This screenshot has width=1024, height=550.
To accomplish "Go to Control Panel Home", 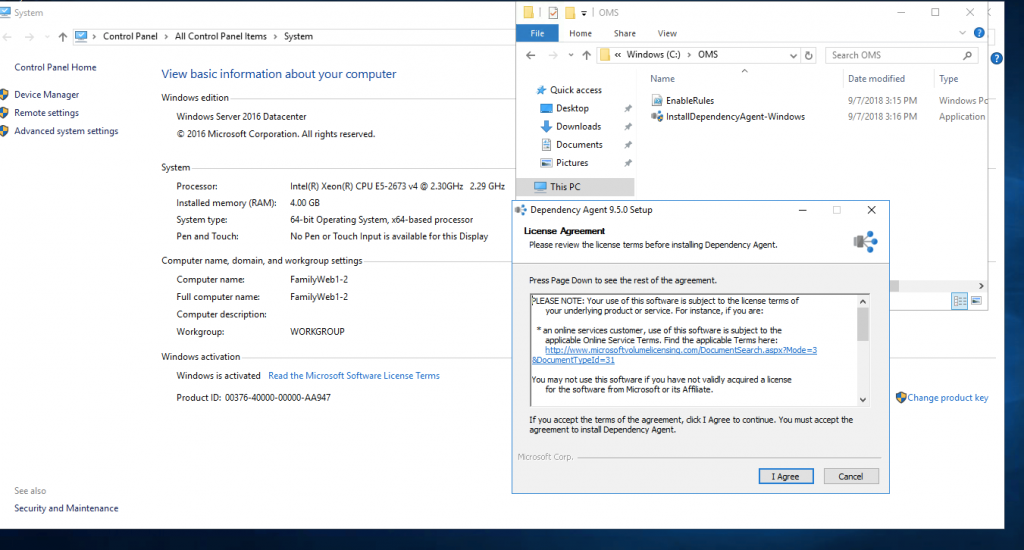I will (x=55, y=67).
